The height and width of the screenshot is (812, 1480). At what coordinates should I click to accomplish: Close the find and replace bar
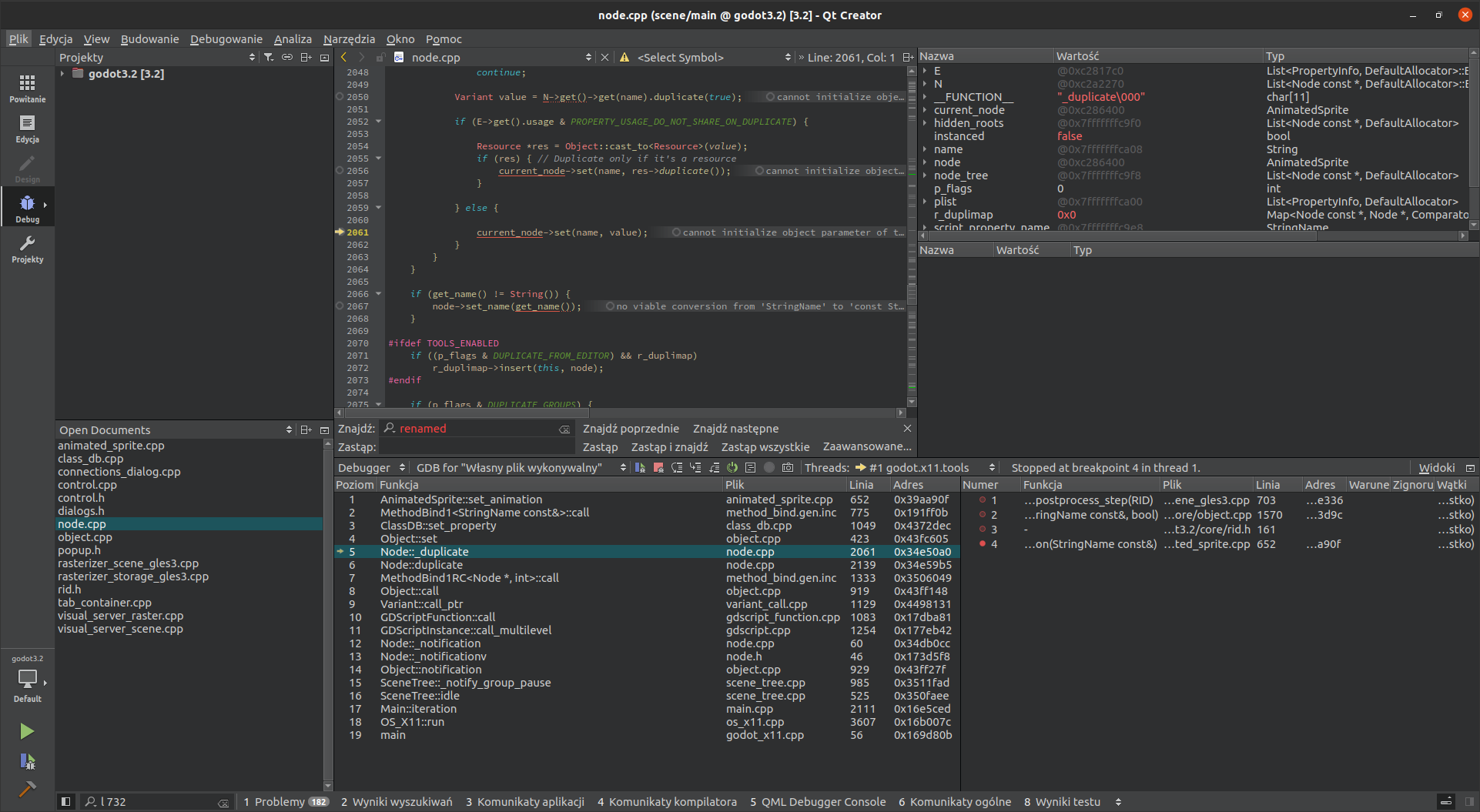click(907, 429)
